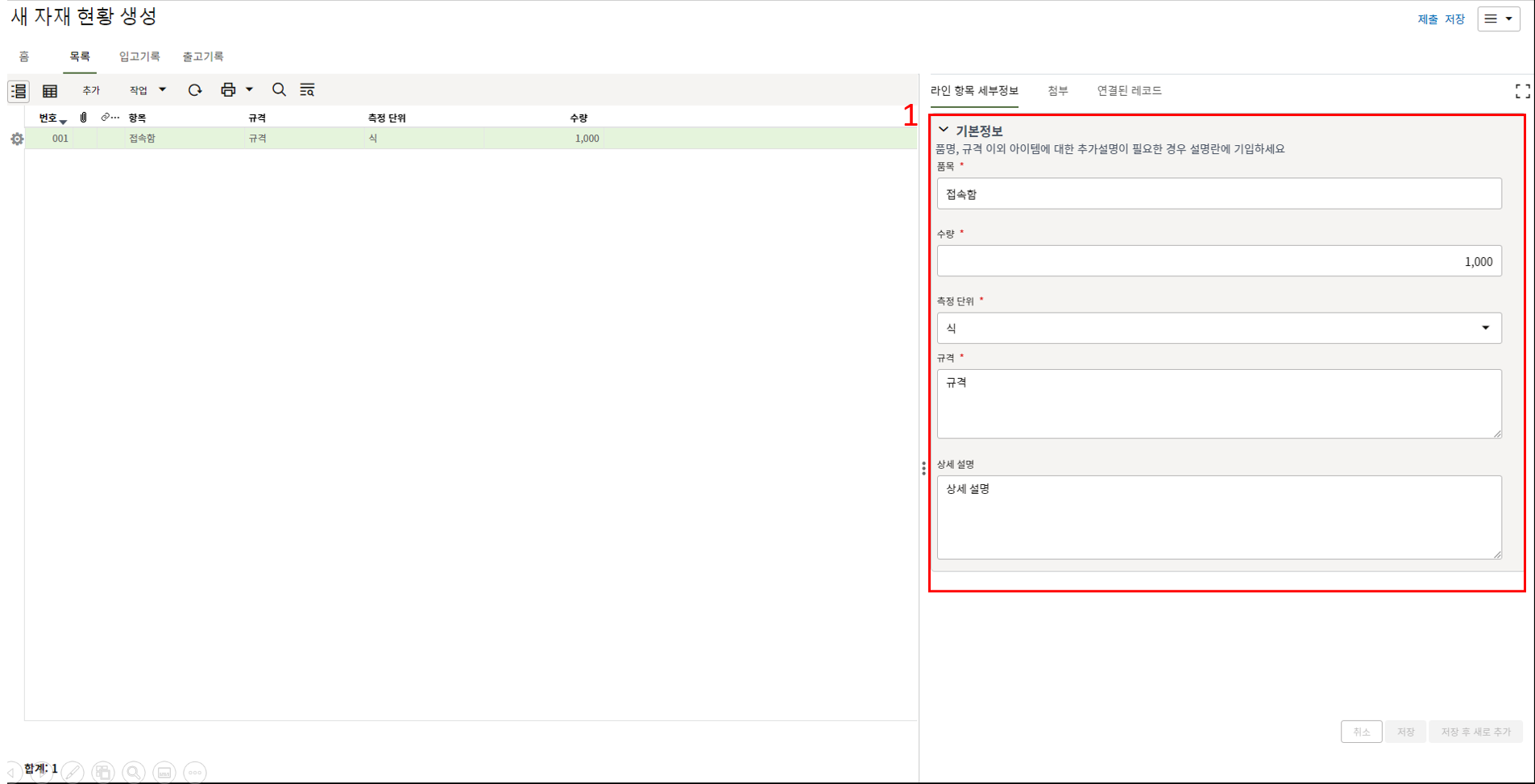Switch to the 입고기록 tab

point(139,56)
